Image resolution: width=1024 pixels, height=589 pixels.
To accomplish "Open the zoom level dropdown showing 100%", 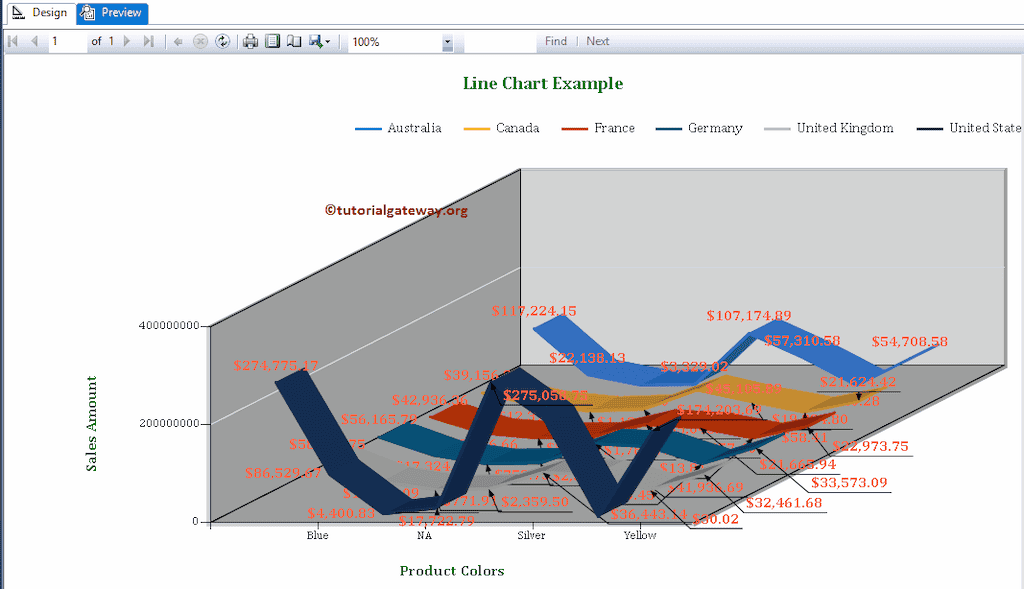I will [x=448, y=41].
